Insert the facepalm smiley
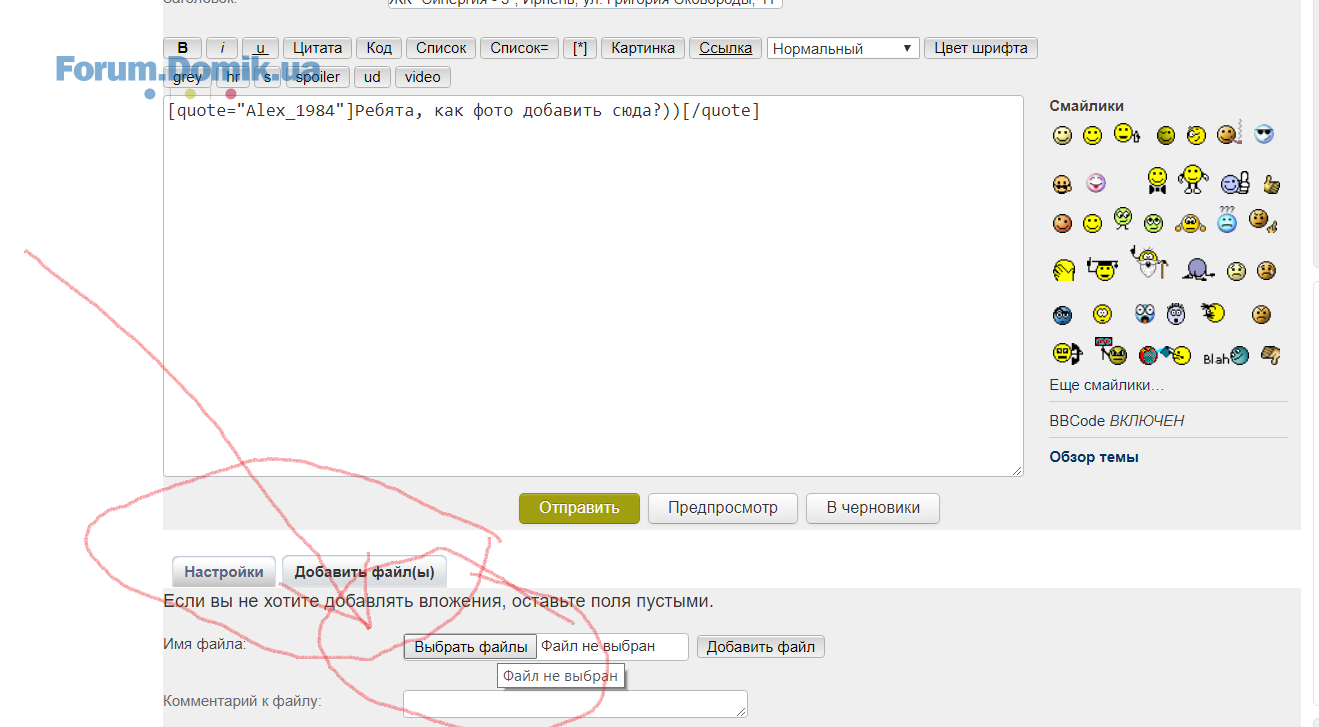This screenshot has height=727, width=1319. click(1064, 270)
